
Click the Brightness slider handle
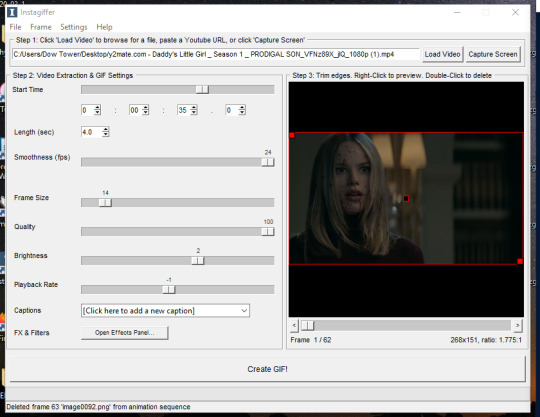click(x=198, y=261)
